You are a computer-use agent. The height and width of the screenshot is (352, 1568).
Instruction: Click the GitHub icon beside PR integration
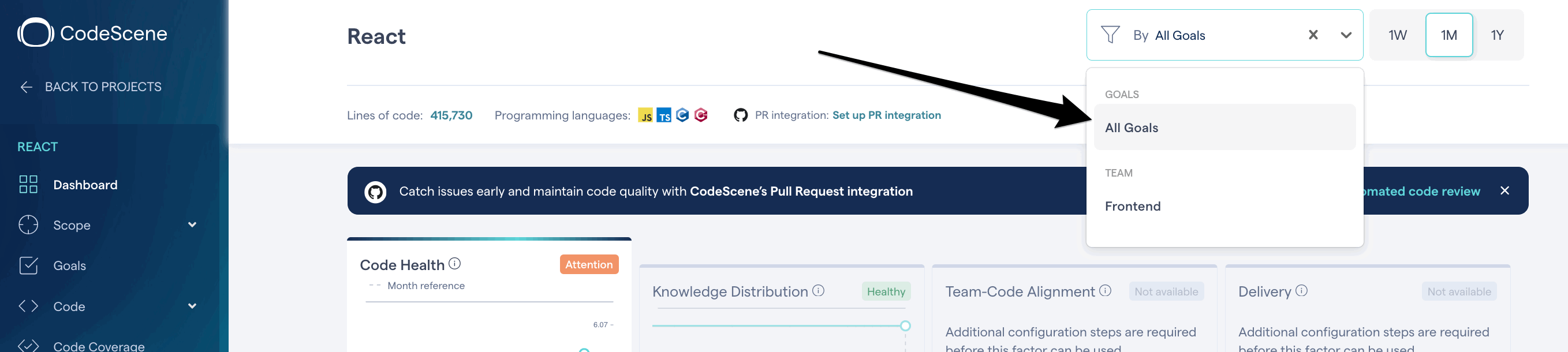[x=741, y=115]
